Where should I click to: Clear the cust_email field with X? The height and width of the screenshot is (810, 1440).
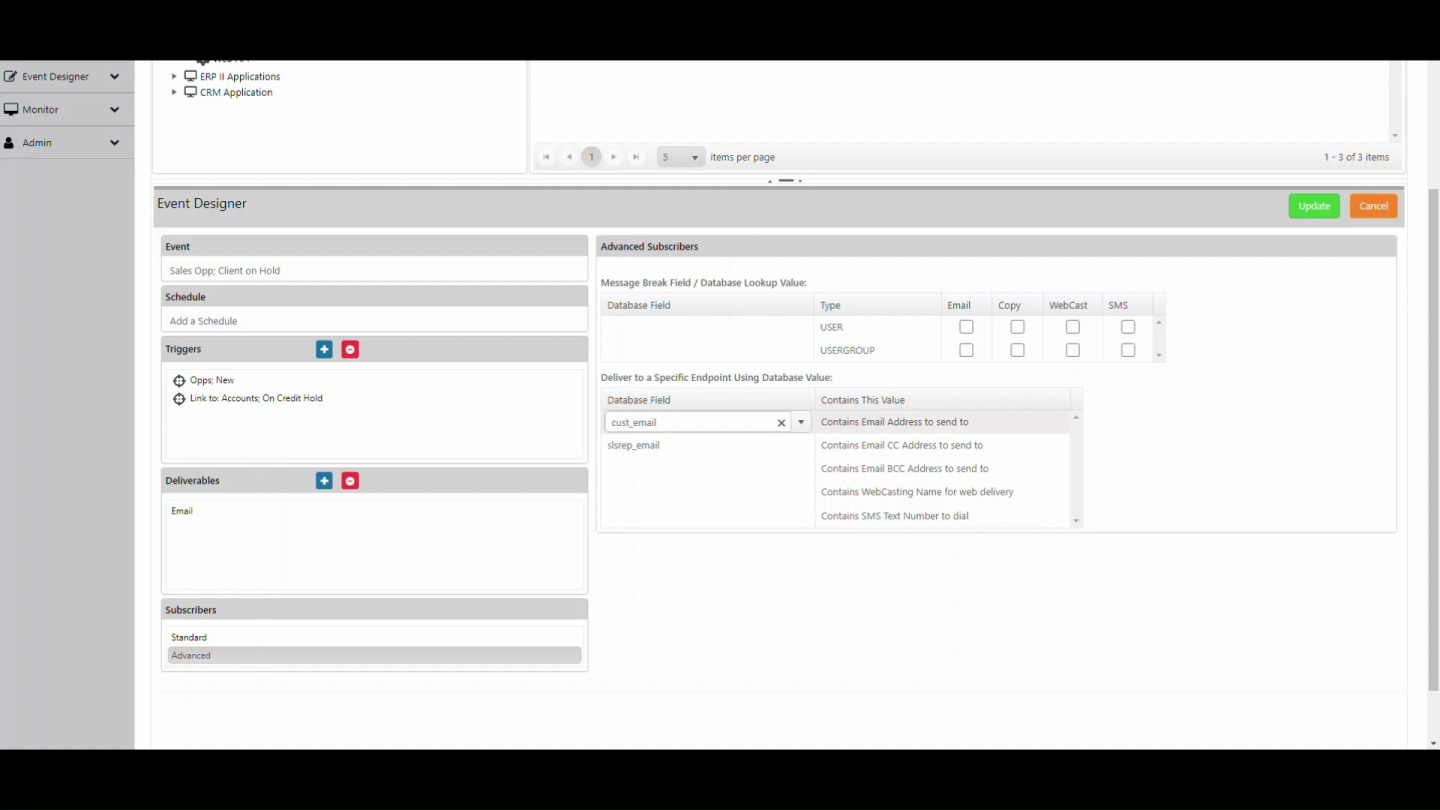point(782,423)
